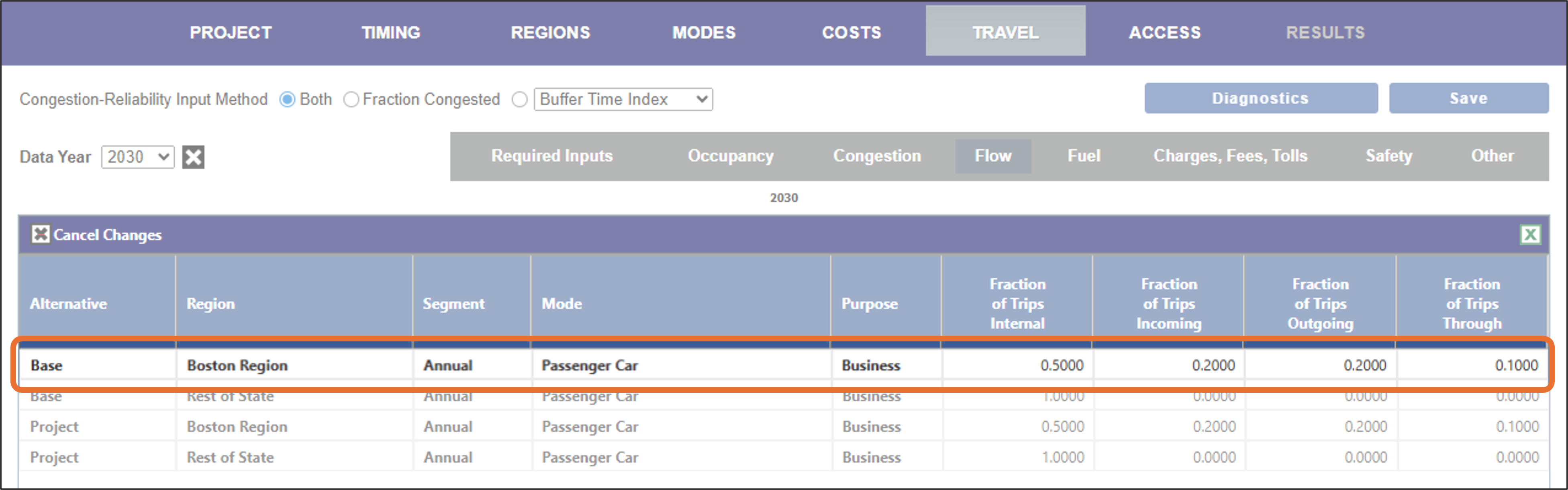Screen dimensions: 1568x490
Task: Switch to the Occupancy sub-tab
Action: 731,156
